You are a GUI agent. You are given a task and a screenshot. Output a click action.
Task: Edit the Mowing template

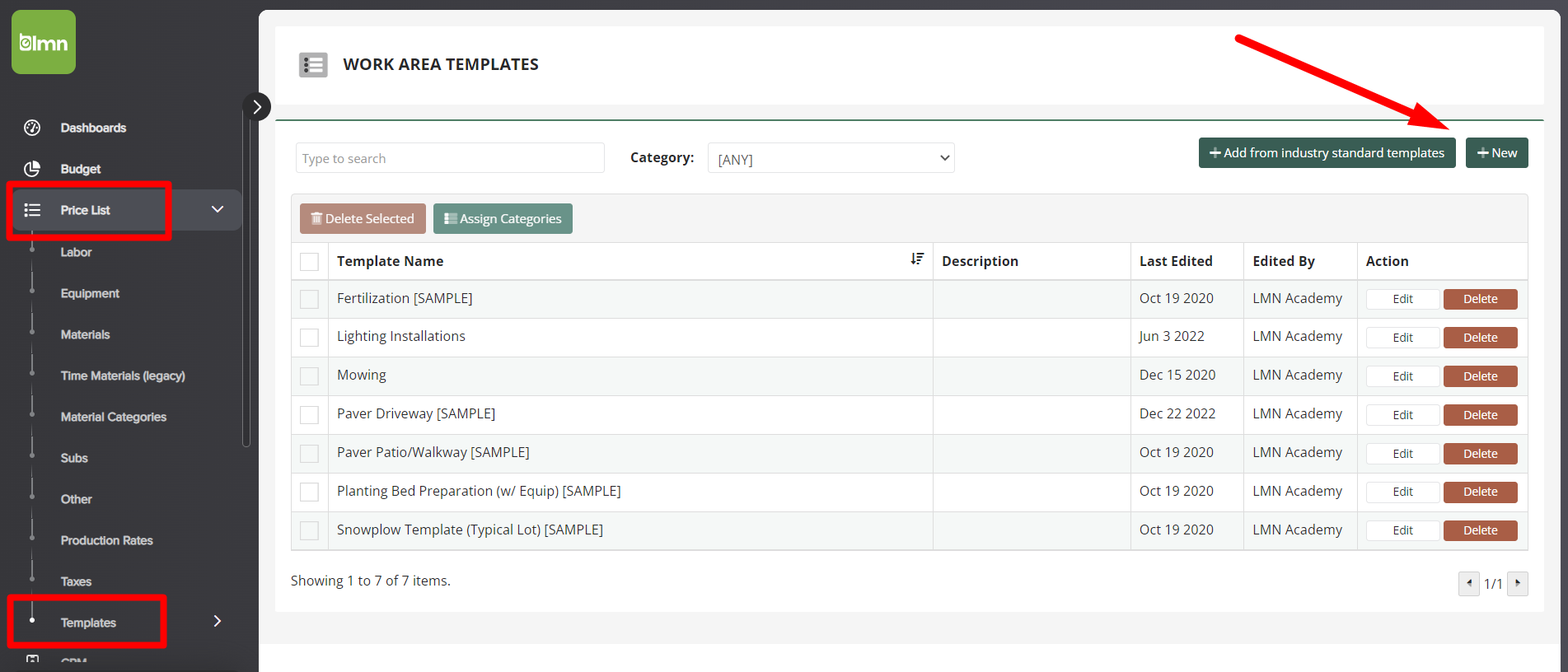1402,376
